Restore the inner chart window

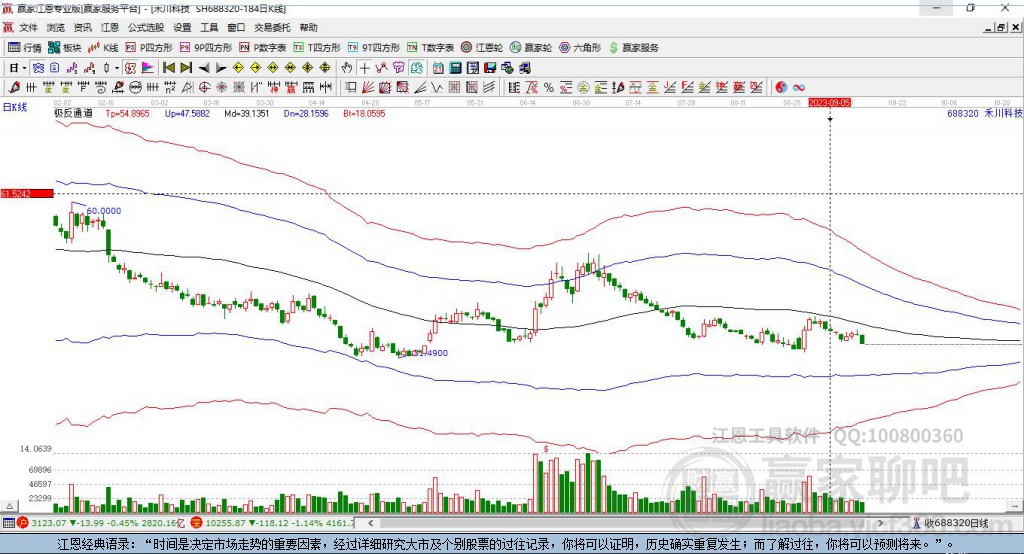click(x=1001, y=27)
